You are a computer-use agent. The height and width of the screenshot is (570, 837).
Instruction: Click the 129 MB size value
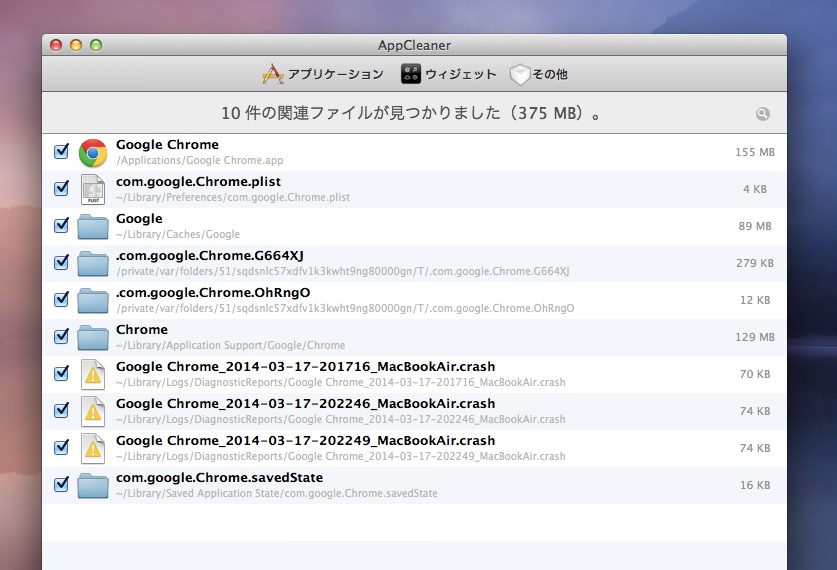tap(755, 337)
